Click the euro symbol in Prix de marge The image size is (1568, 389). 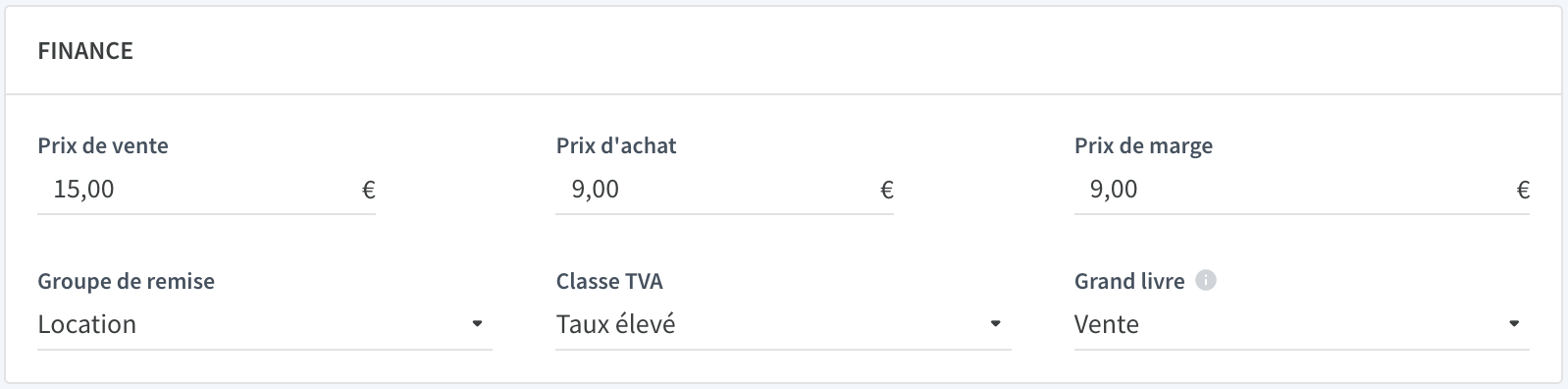1523,190
